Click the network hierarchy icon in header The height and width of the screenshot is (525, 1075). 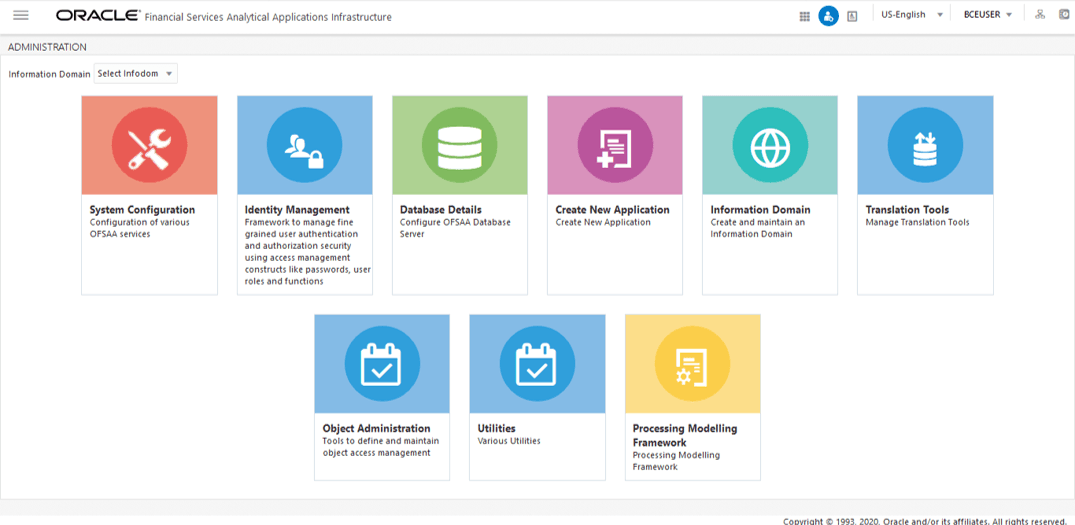(1040, 14)
